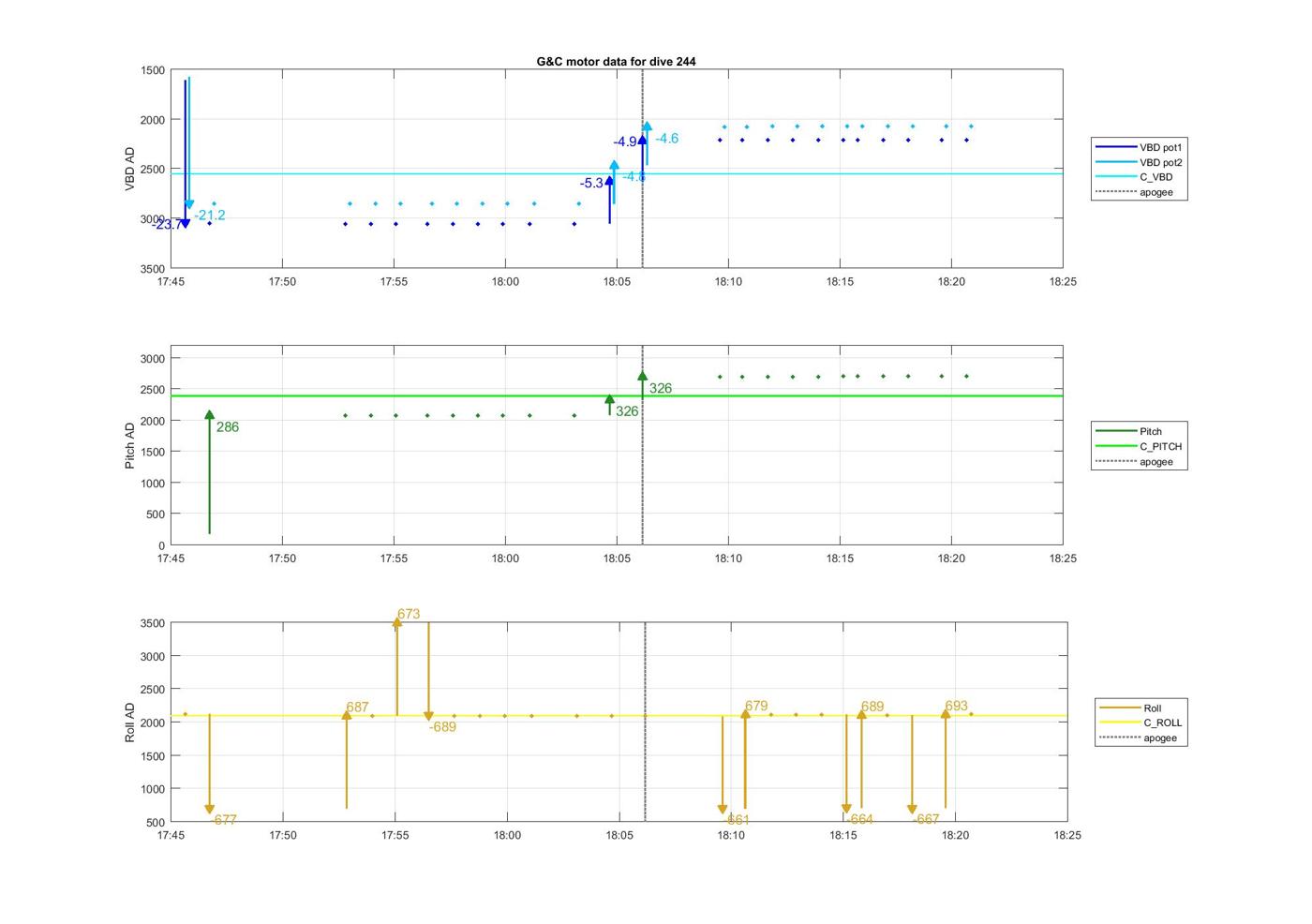Image resolution: width=1312 pixels, height=924 pixels.
Task: Click the '500' tick on the Roll axis
Action: point(156,823)
